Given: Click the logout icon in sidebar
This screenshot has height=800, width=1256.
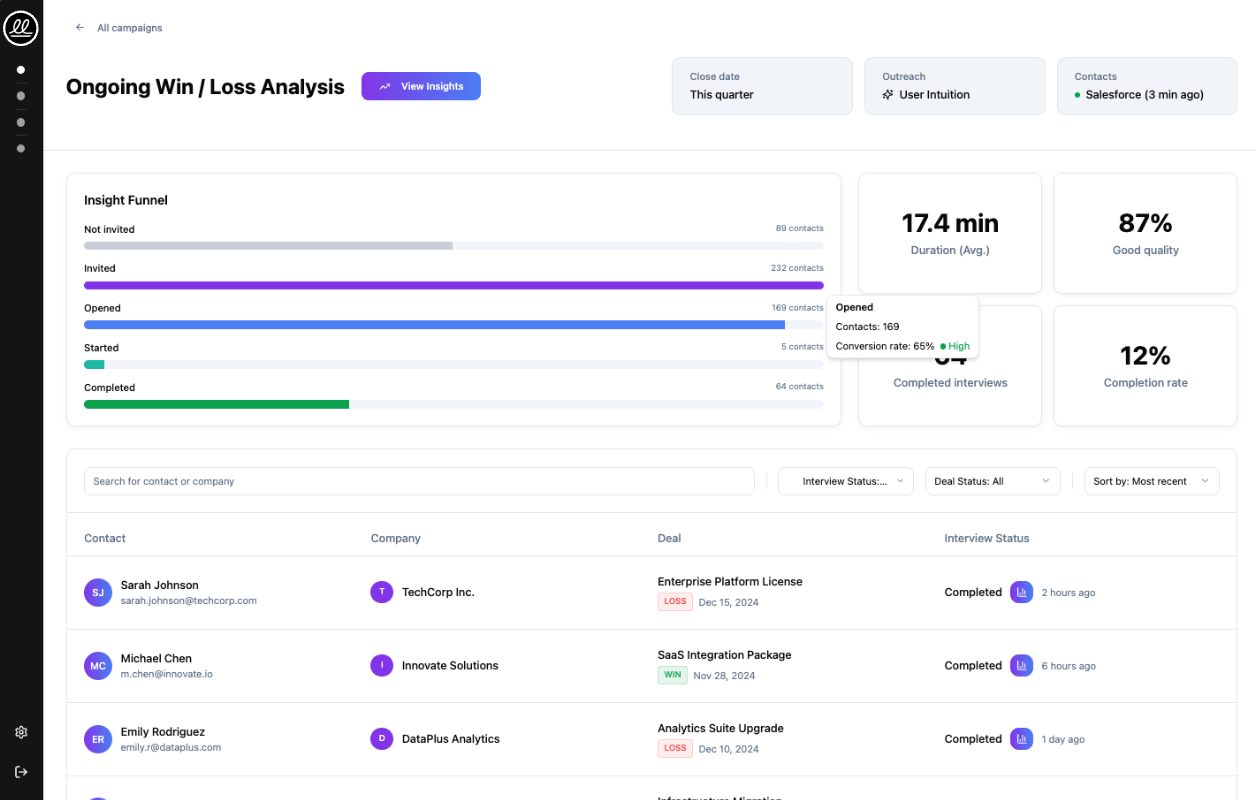Looking at the screenshot, I should pos(21,772).
